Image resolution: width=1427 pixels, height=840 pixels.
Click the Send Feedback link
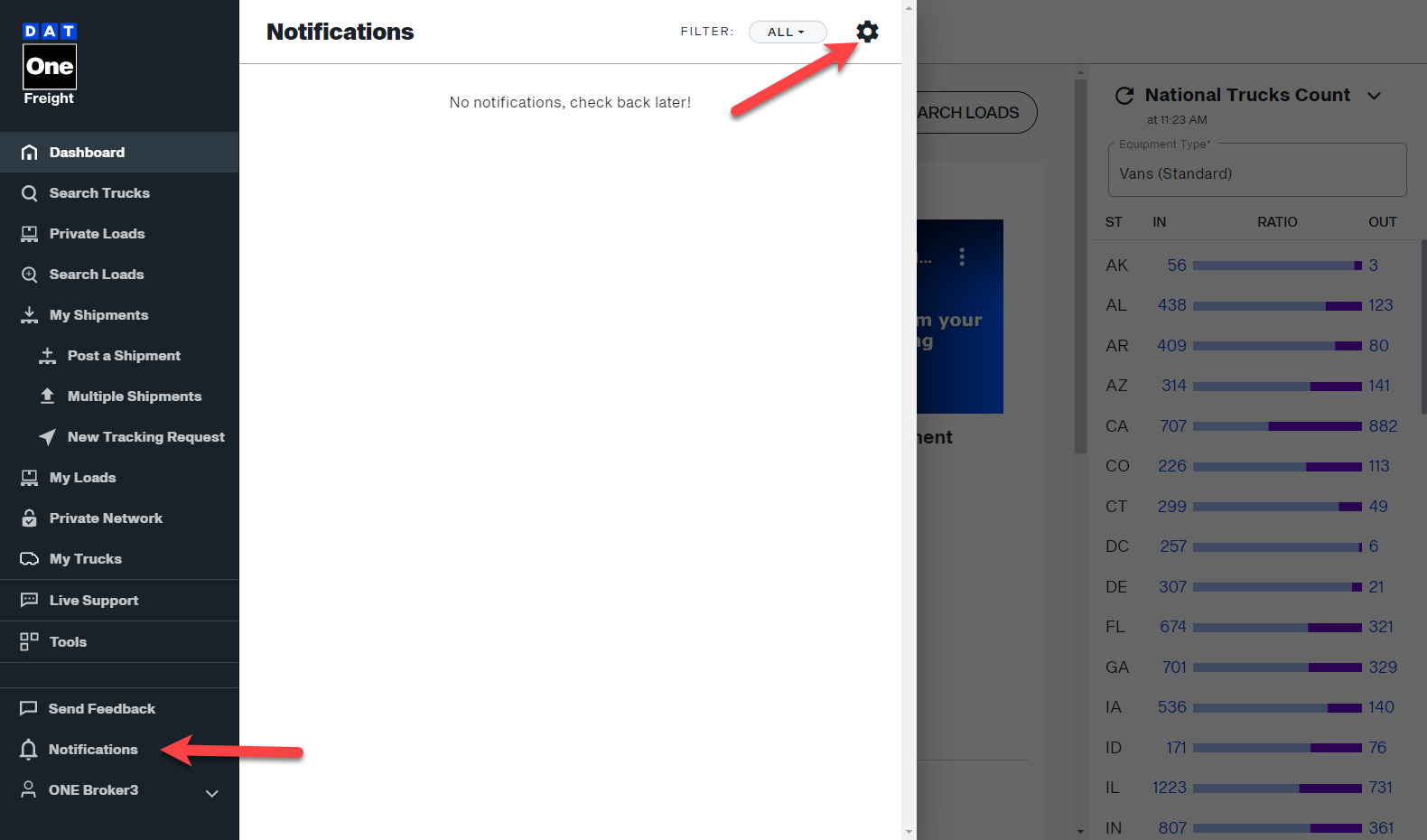click(x=101, y=709)
